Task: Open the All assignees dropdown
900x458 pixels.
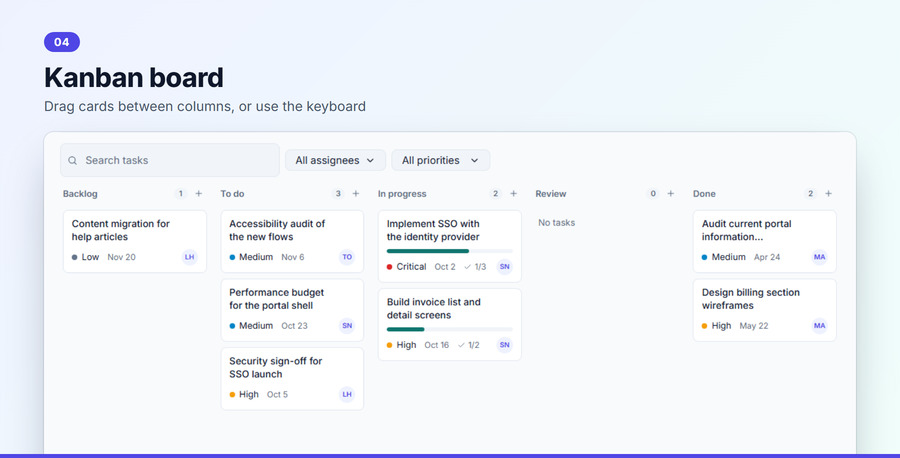Action: [x=335, y=160]
